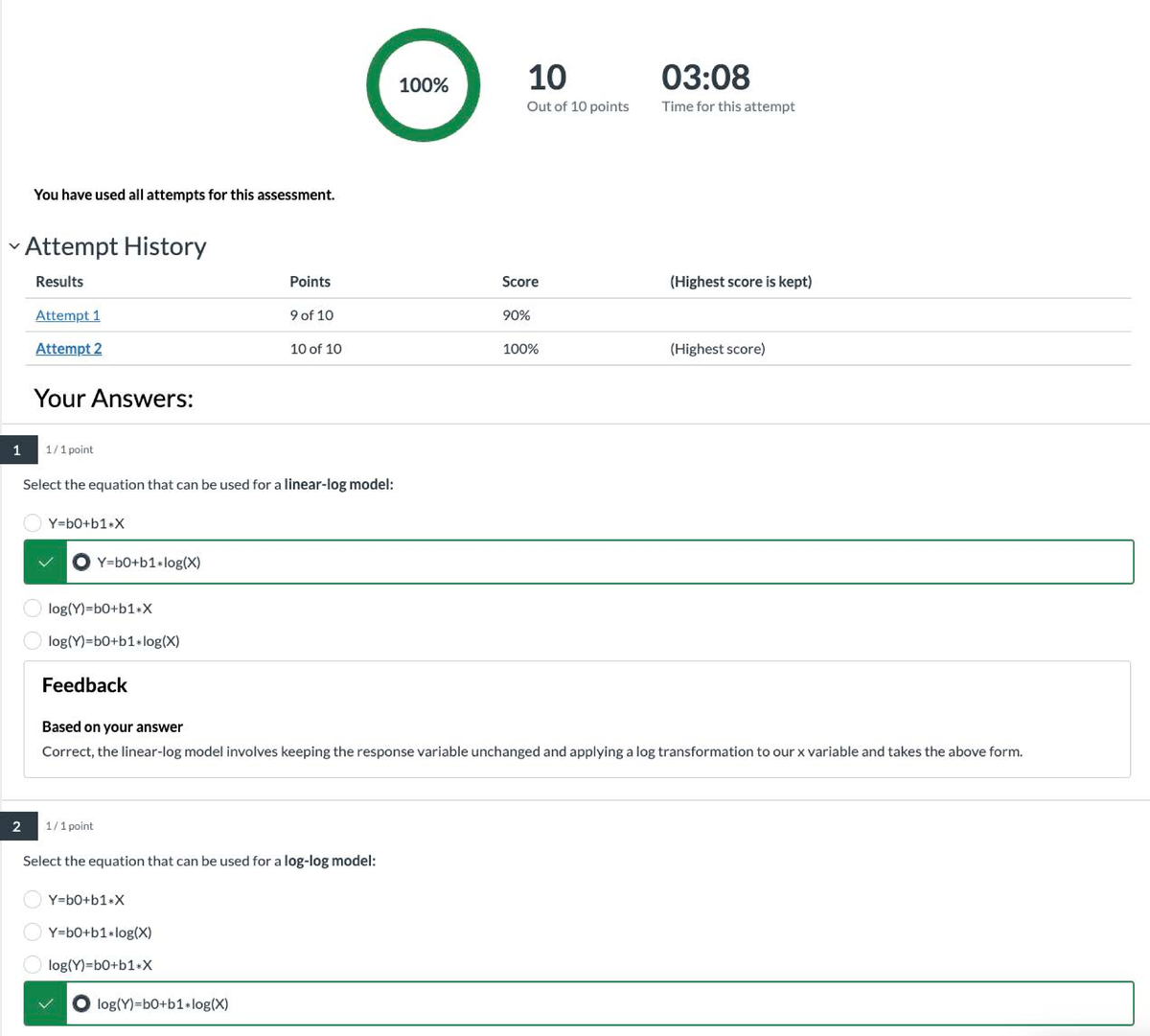Click the Feedback heading in question 1
This screenshot has height=1036, width=1150.
84,685
